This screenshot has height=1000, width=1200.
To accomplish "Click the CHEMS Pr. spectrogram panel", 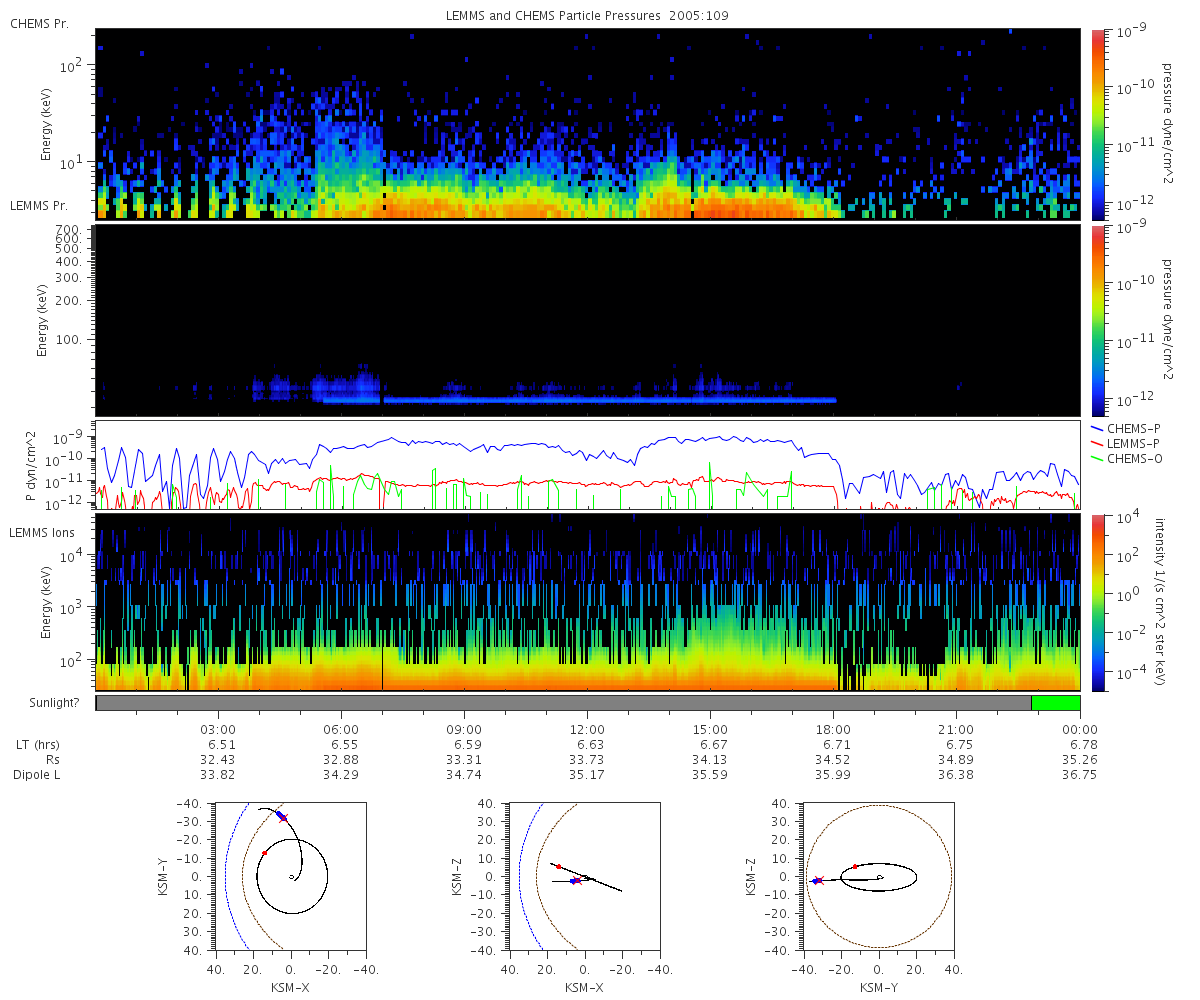I will (x=588, y=124).
